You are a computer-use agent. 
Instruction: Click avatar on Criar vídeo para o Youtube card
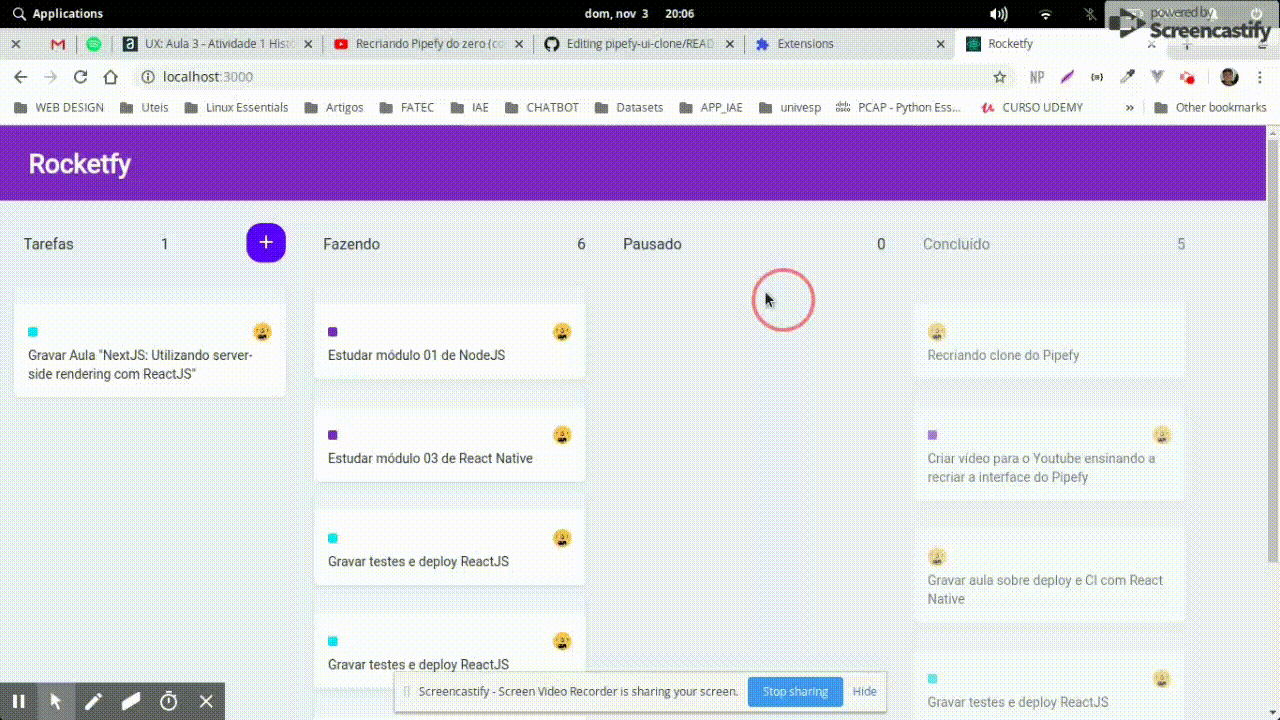1161,435
